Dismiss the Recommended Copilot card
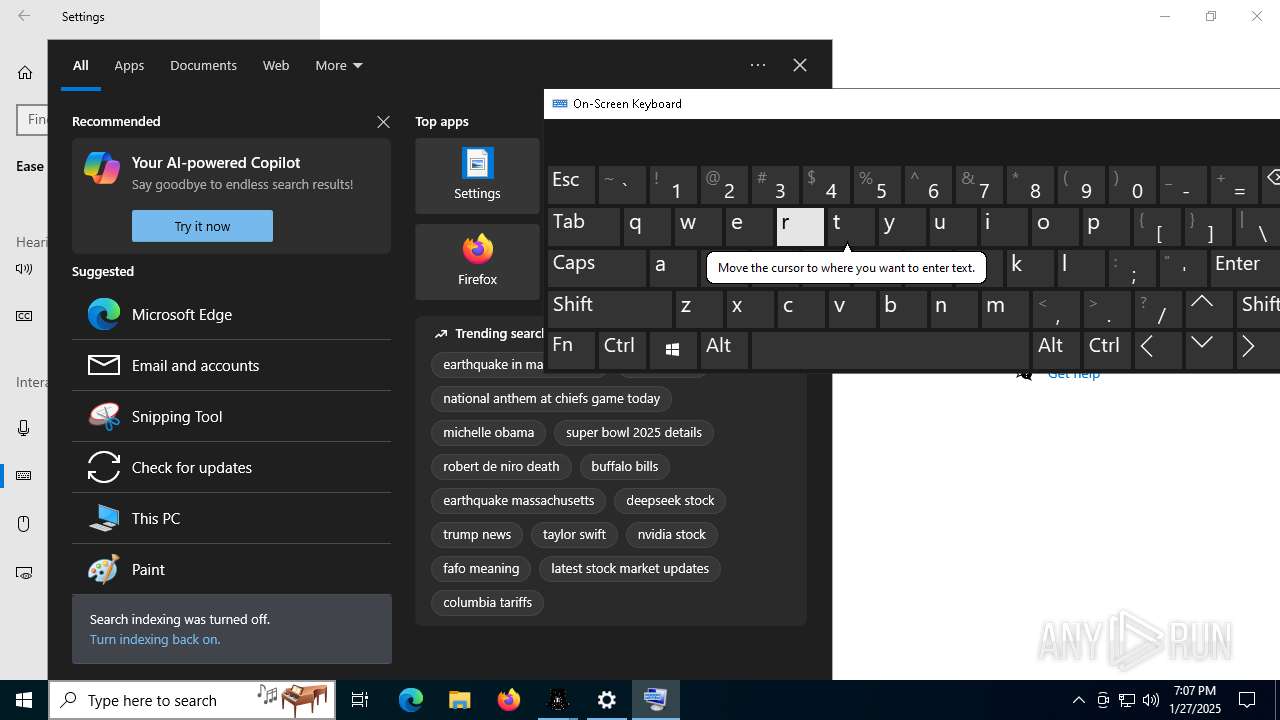 tap(383, 122)
